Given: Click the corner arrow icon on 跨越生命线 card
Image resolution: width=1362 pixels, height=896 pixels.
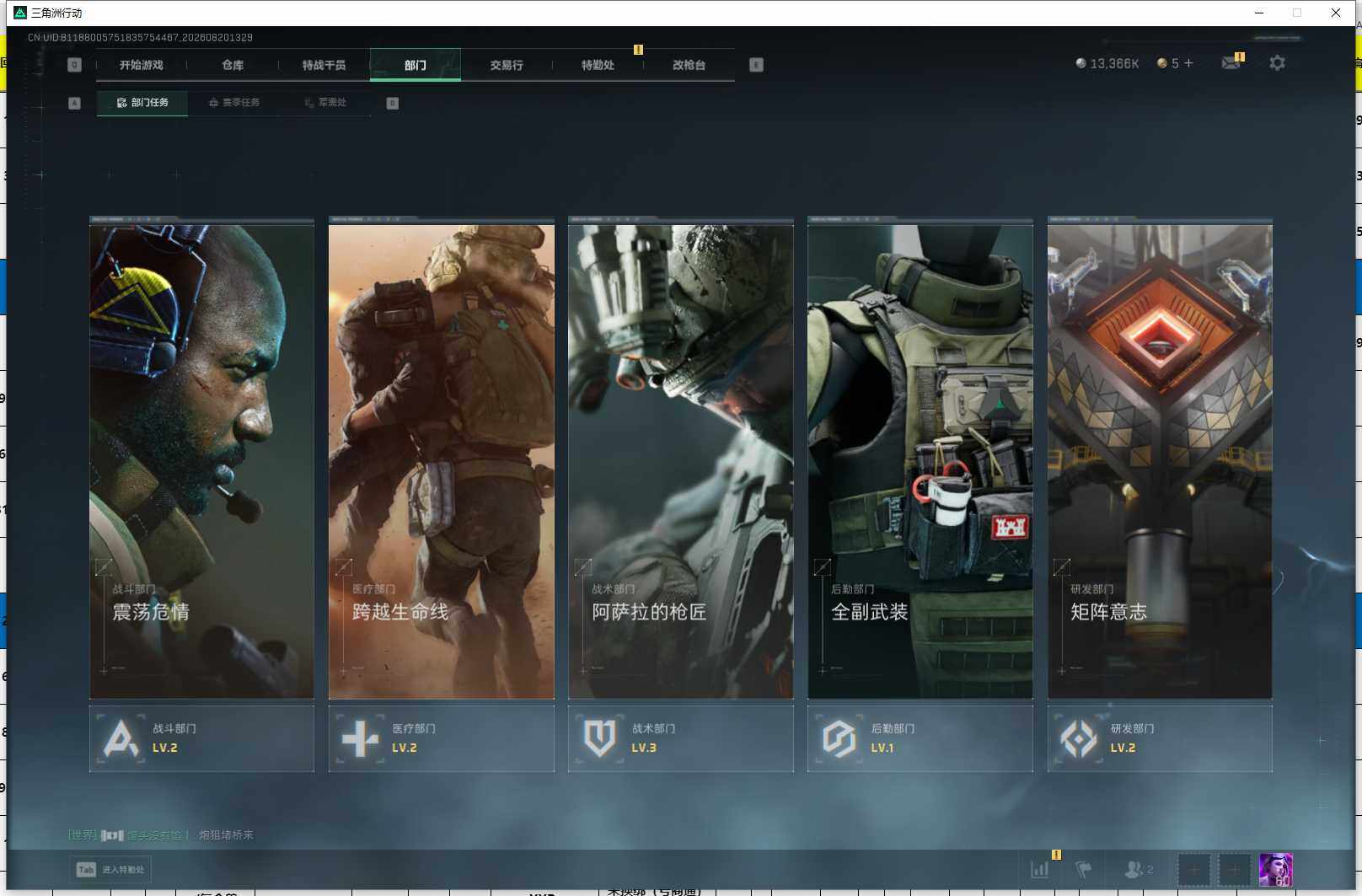Looking at the screenshot, I should [343, 567].
